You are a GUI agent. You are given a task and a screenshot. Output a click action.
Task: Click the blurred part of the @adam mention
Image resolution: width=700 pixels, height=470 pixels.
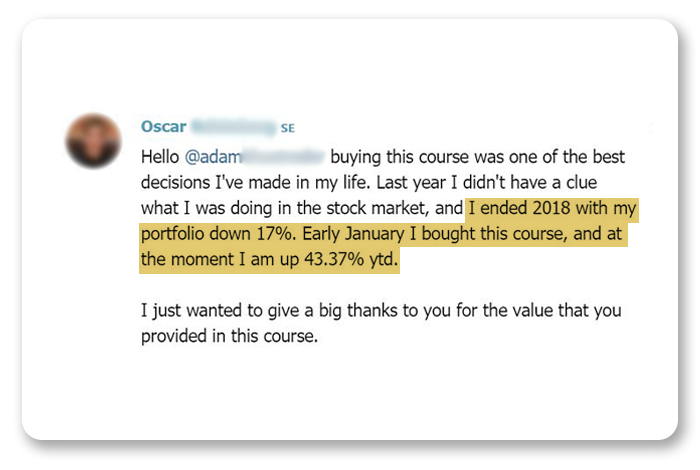tap(283, 157)
